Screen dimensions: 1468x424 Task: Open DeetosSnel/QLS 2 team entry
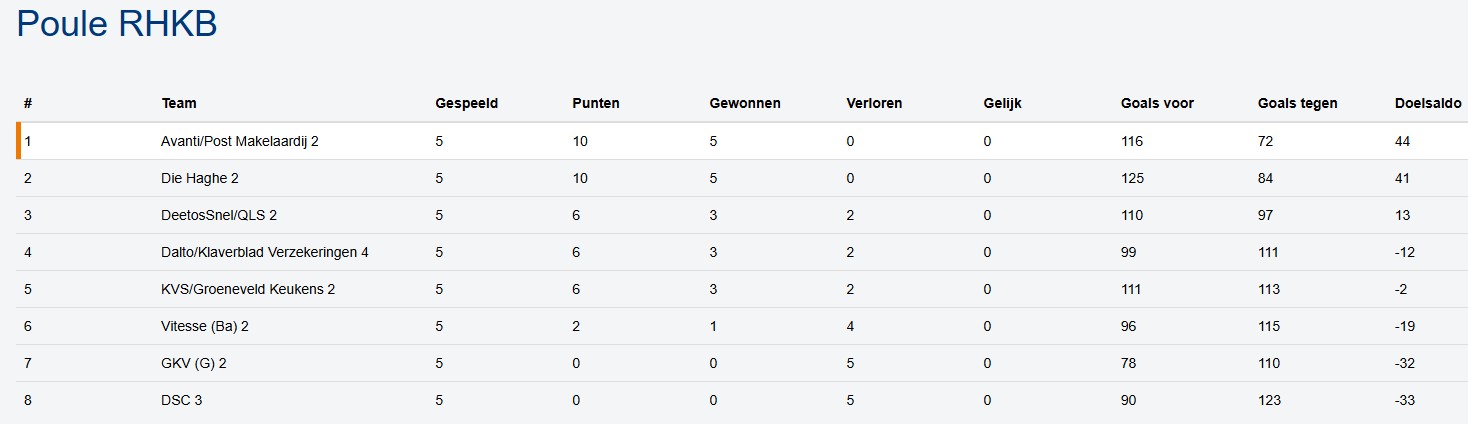[x=219, y=215]
